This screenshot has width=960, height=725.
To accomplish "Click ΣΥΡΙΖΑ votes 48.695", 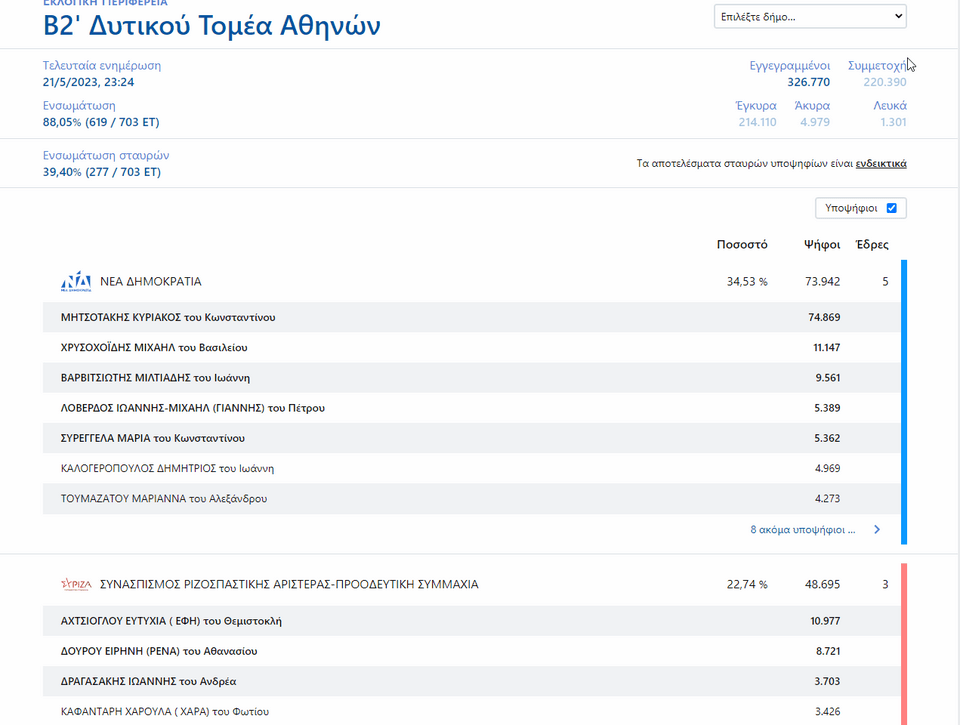I will click(822, 584).
